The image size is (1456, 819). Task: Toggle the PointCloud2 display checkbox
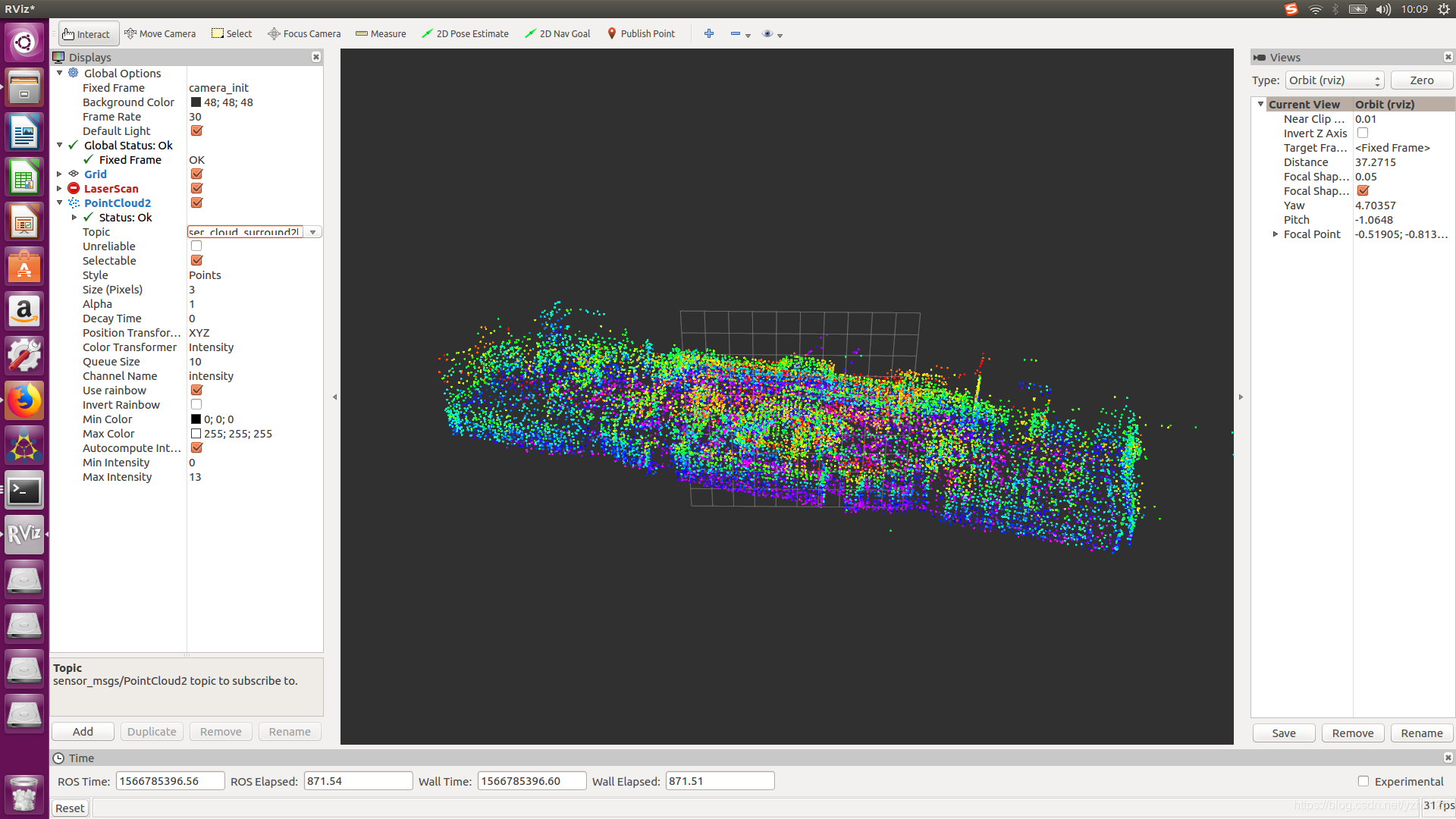(x=196, y=203)
